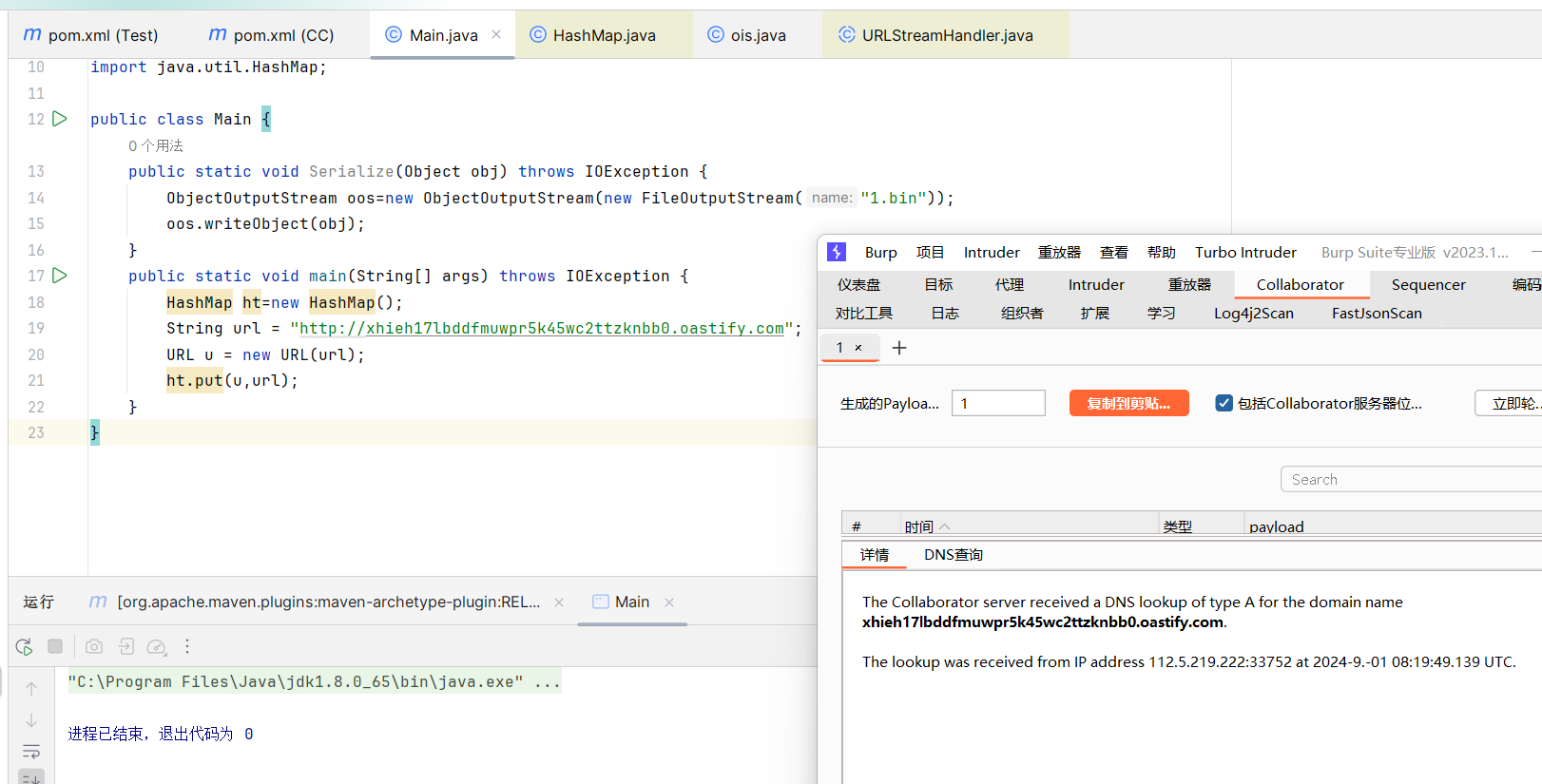Close Collaborator tab 1
This screenshot has width=1542, height=784.
pos(858,348)
